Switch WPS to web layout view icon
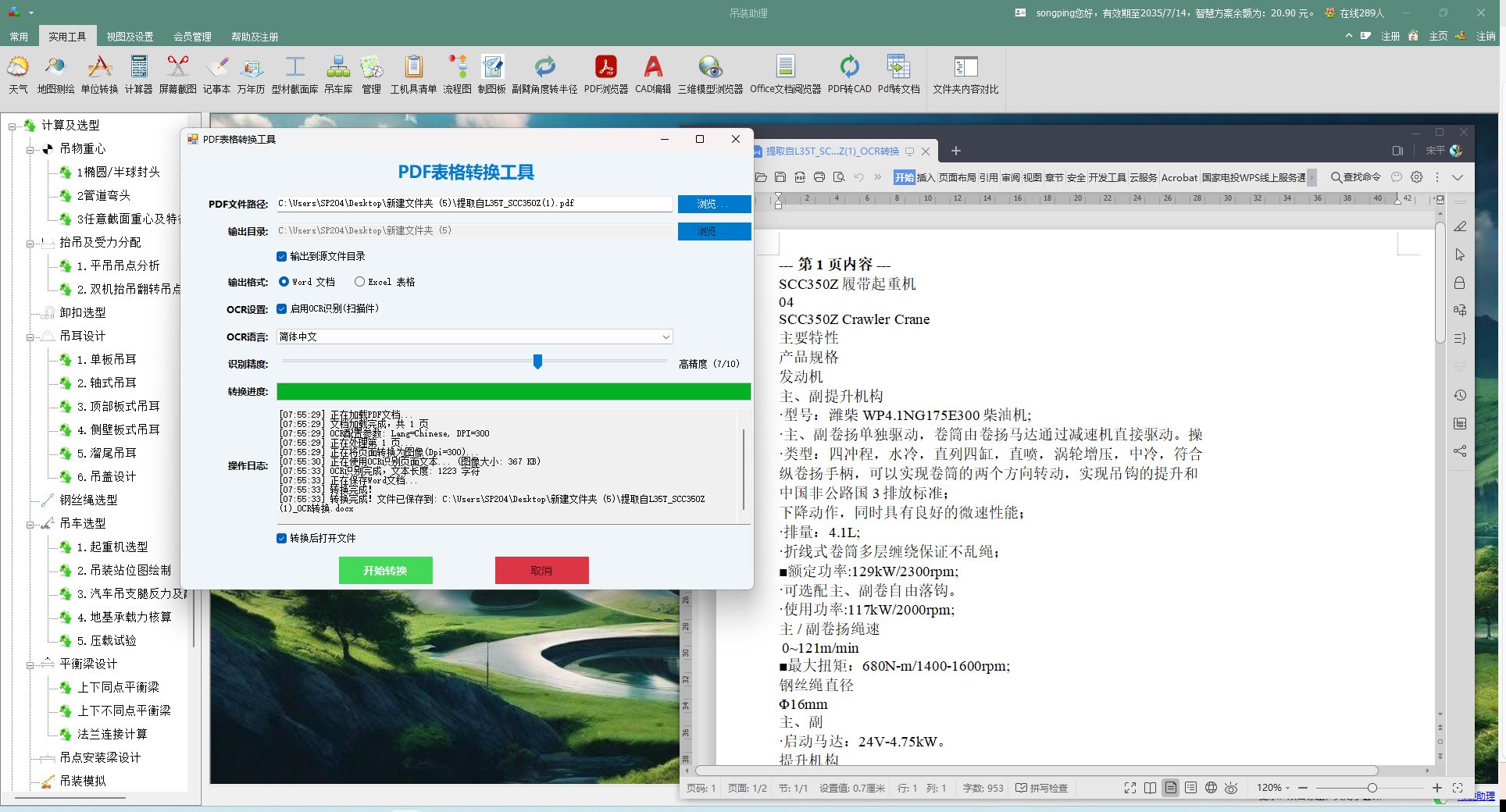 [1211, 788]
